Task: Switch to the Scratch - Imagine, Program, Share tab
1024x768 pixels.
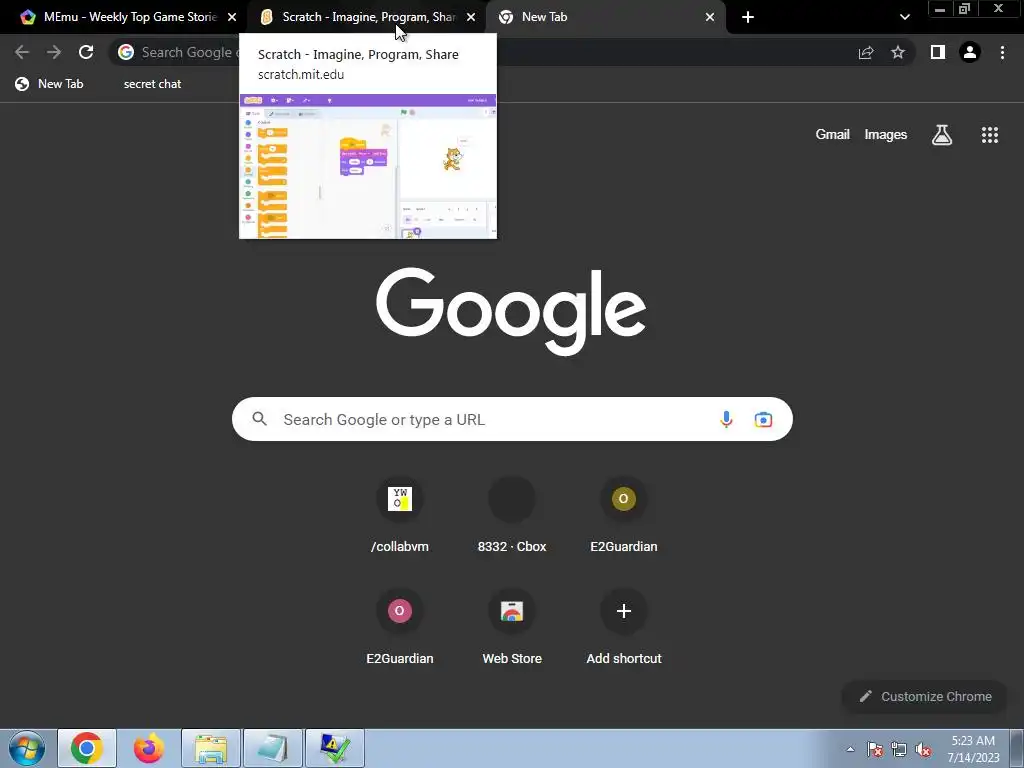Action: (x=367, y=17)
